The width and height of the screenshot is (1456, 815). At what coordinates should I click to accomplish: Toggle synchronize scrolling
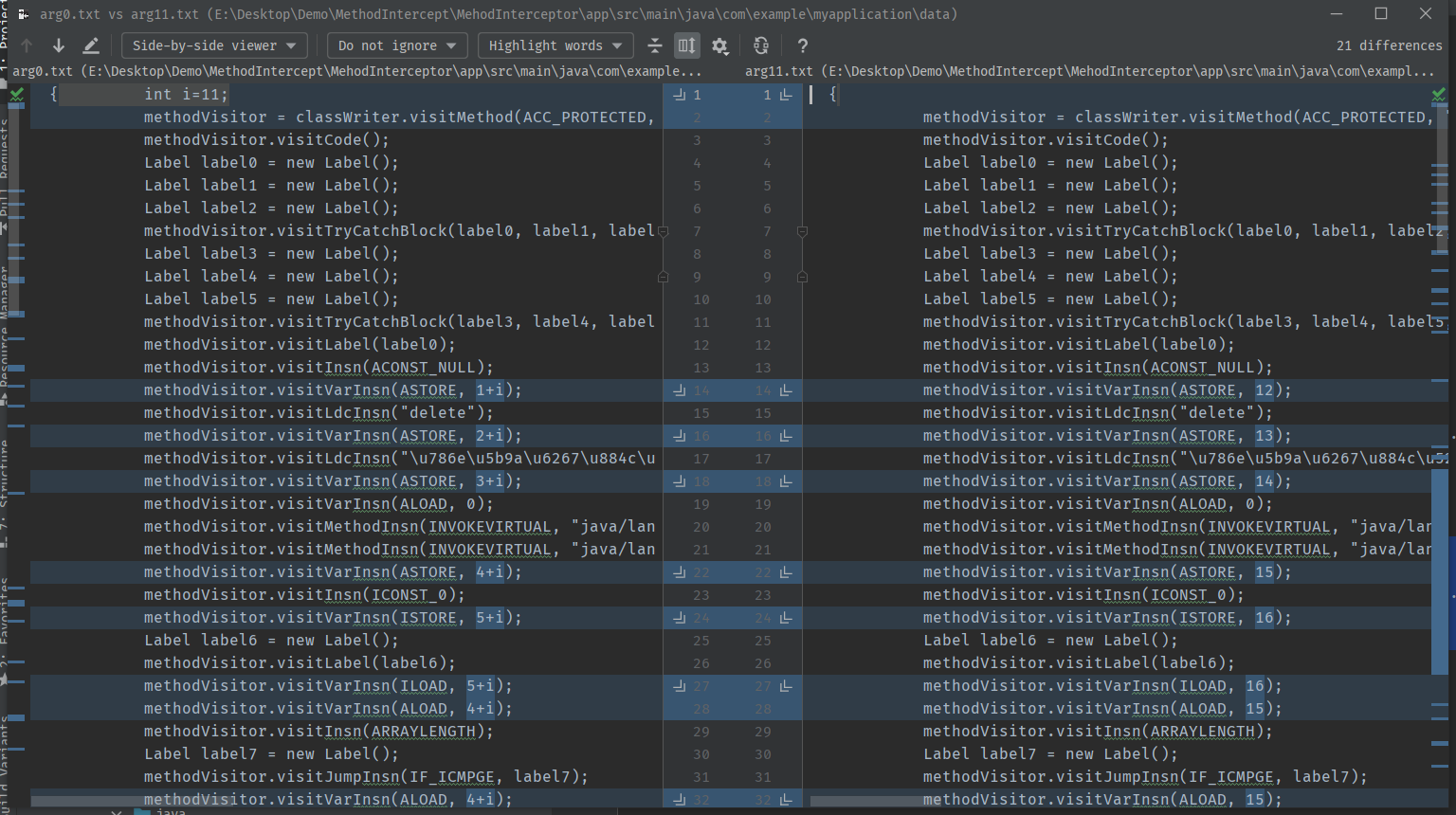tap(686, 45)
